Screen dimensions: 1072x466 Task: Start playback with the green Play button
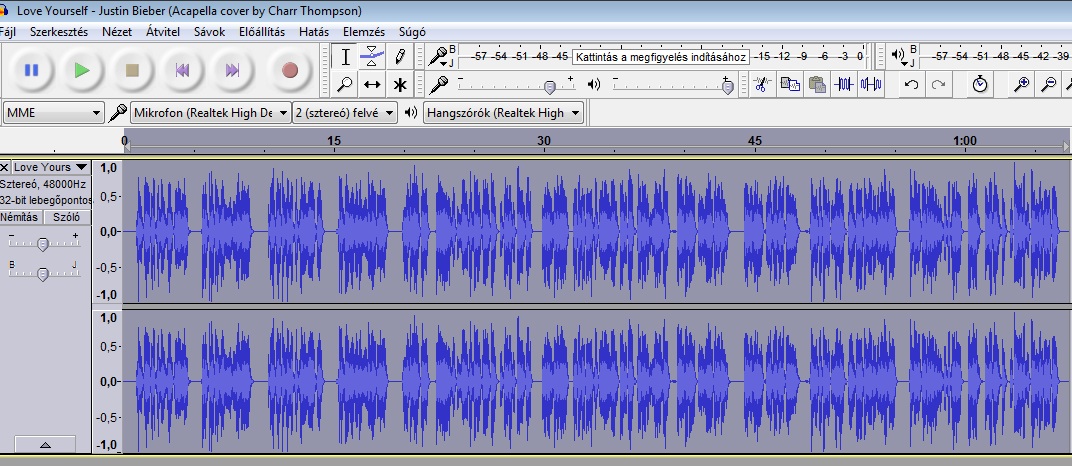click(x=82, y=70)
